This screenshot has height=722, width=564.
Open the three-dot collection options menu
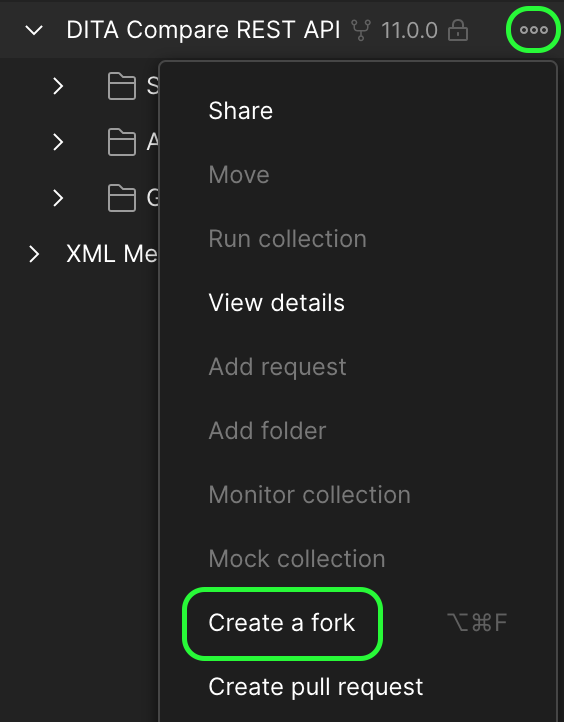[534, 30]
